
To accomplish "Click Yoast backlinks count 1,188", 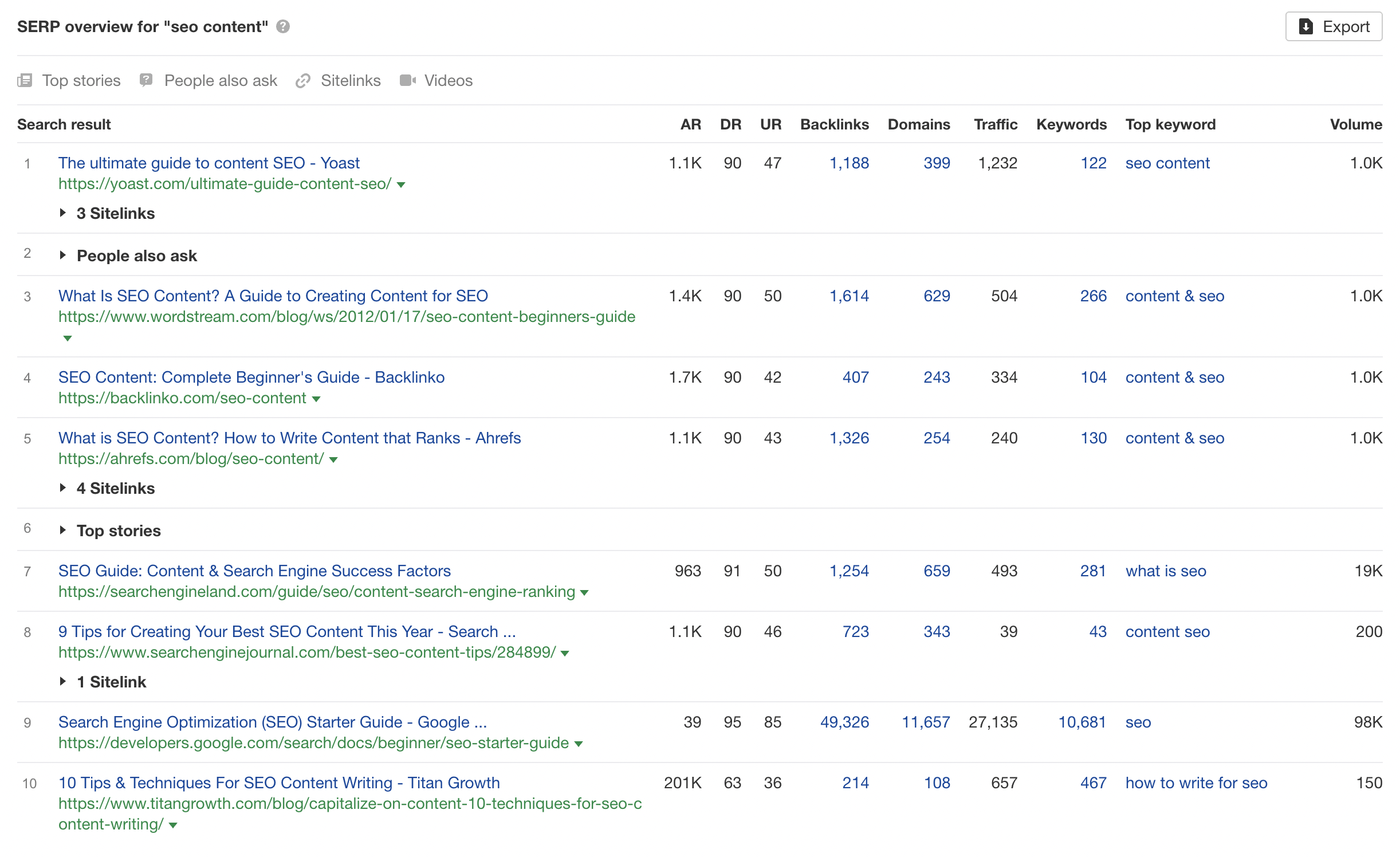I will [x=849, y=163].
